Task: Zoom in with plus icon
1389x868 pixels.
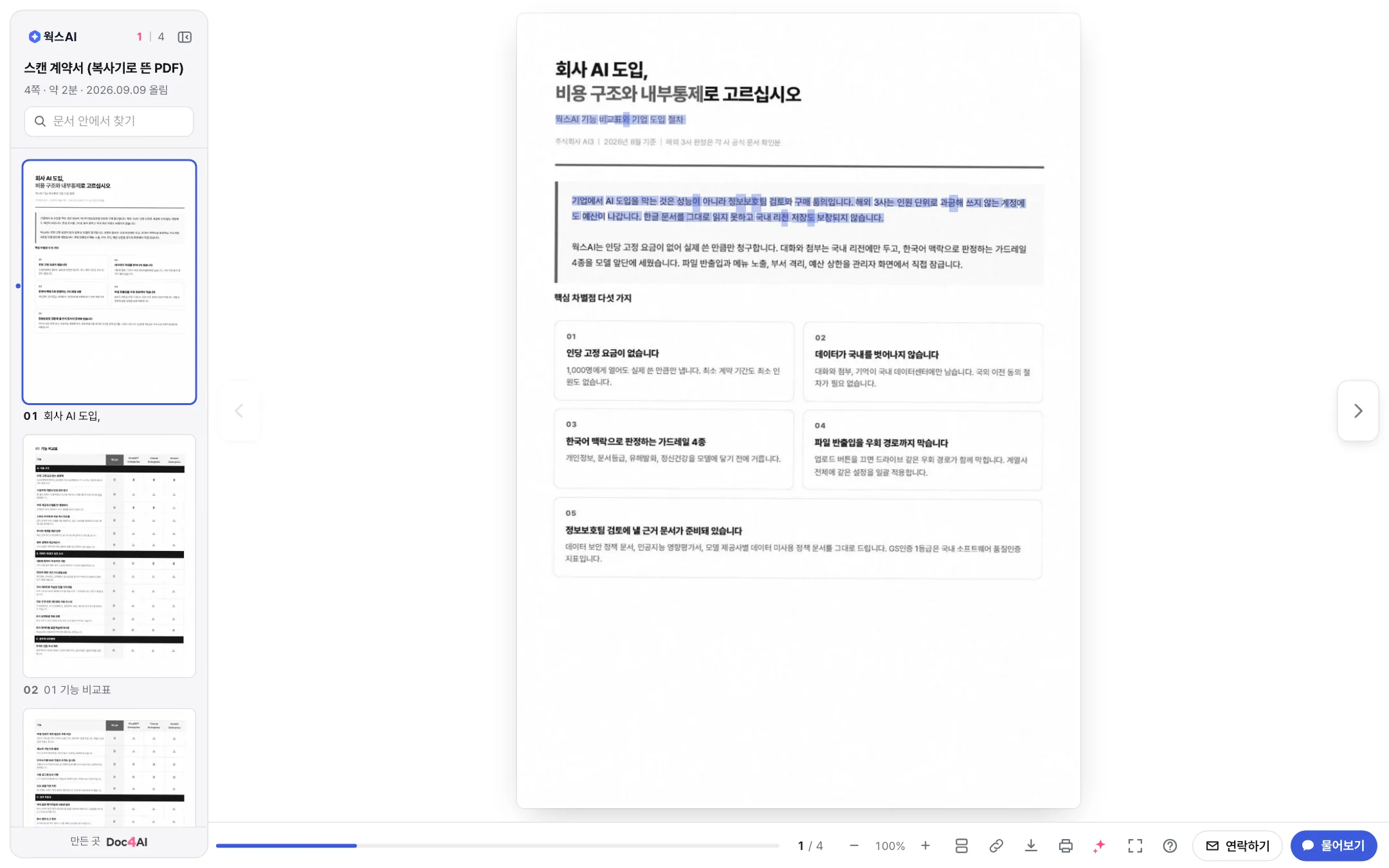Action: (x=925, y=845)
